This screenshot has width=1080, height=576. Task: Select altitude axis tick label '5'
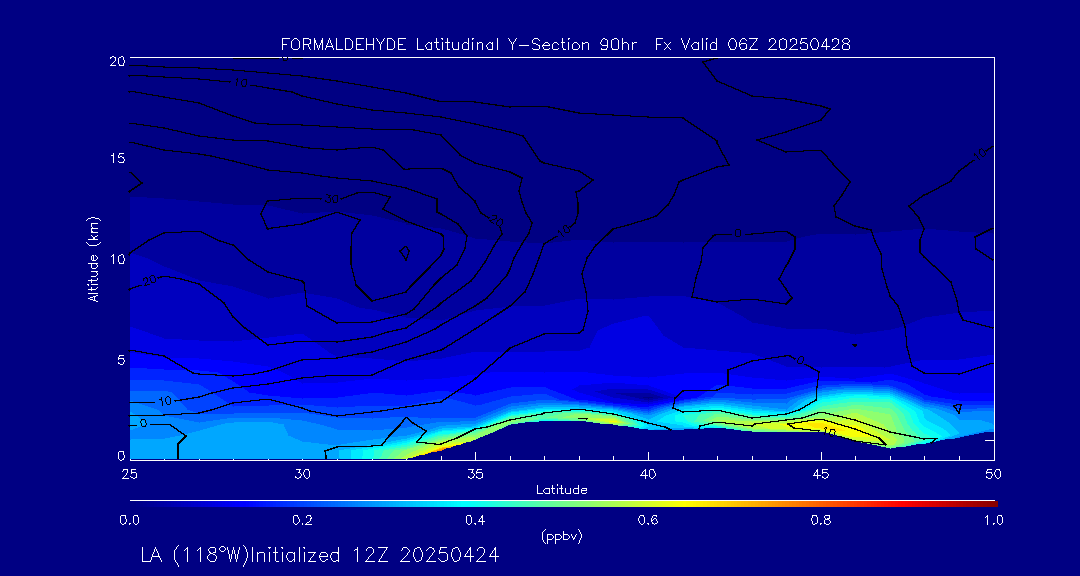pyautogui.click(x=121, y=359)
